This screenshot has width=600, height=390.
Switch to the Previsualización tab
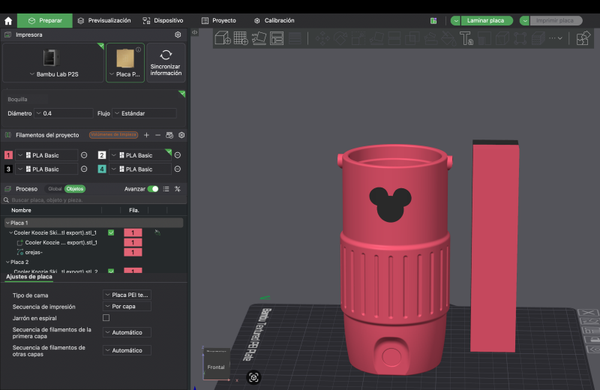tap(104, 21)
